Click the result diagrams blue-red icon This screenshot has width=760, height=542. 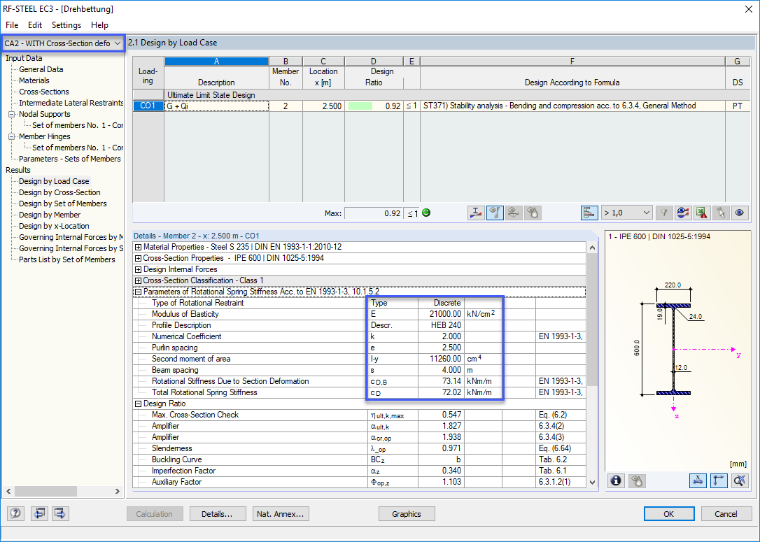(683, 213)
